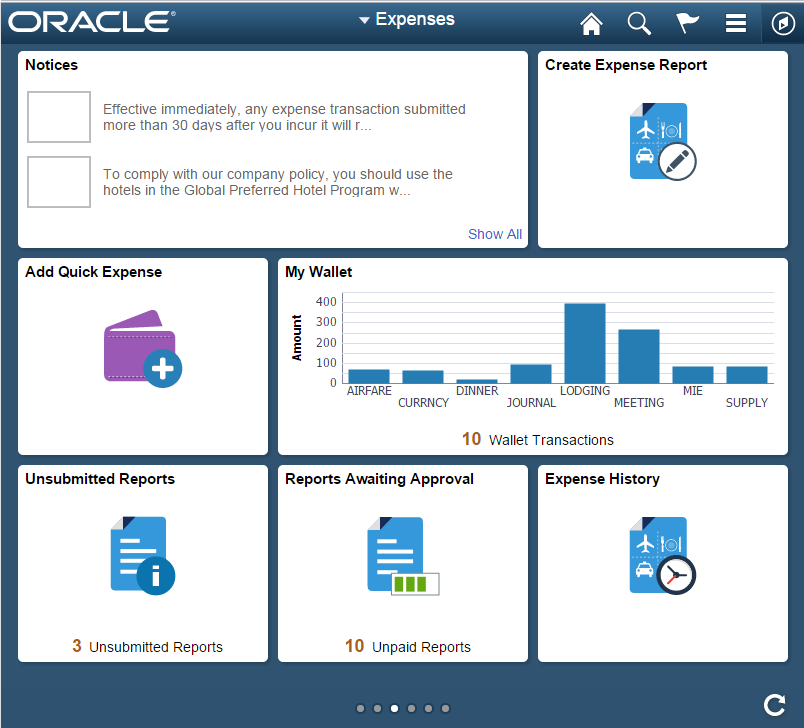Click the JOURNAL bar in the chart
804x728 pixels.
(x=531, y=374)
